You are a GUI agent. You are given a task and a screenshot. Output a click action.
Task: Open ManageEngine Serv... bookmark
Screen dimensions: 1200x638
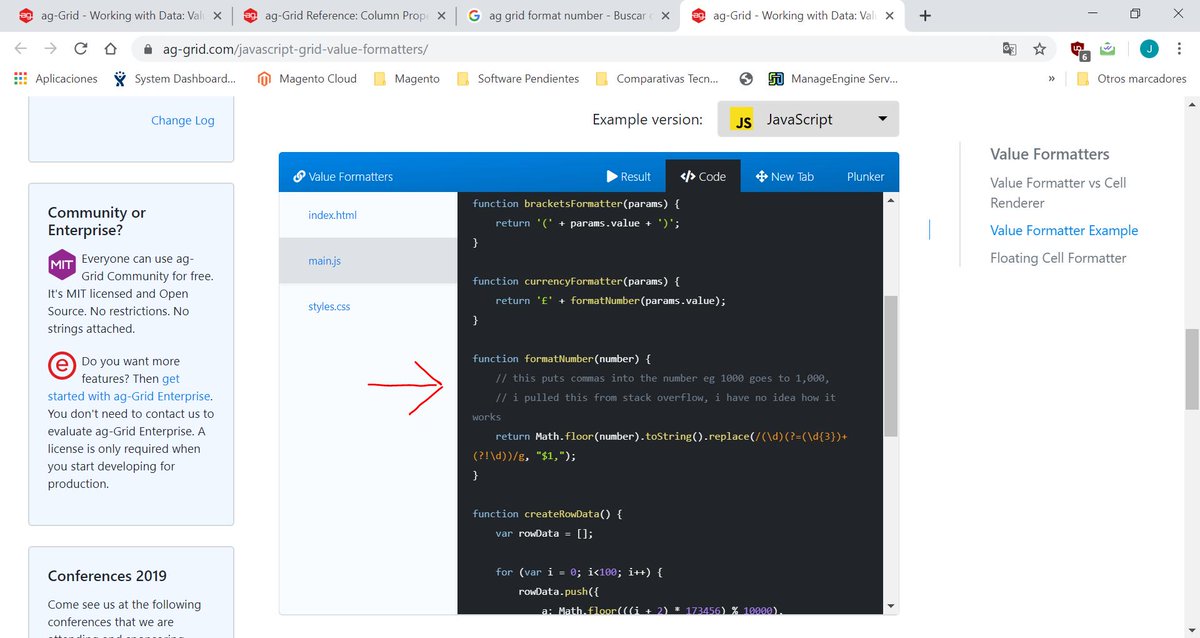point(833,78)
